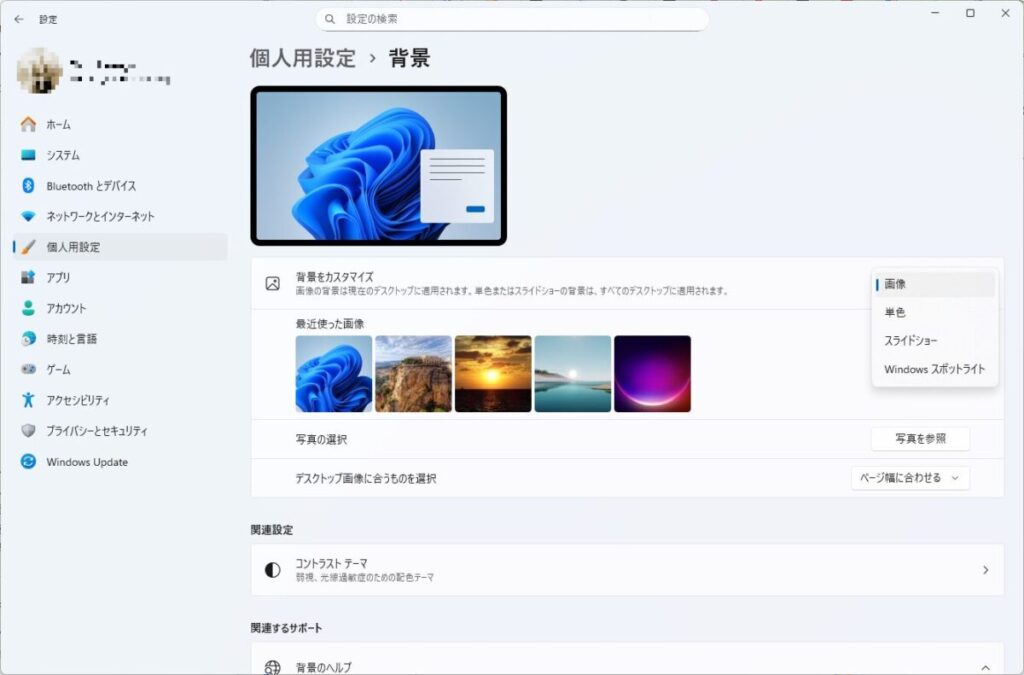Click the アクセシビリティ figure icon

[28, 400]
